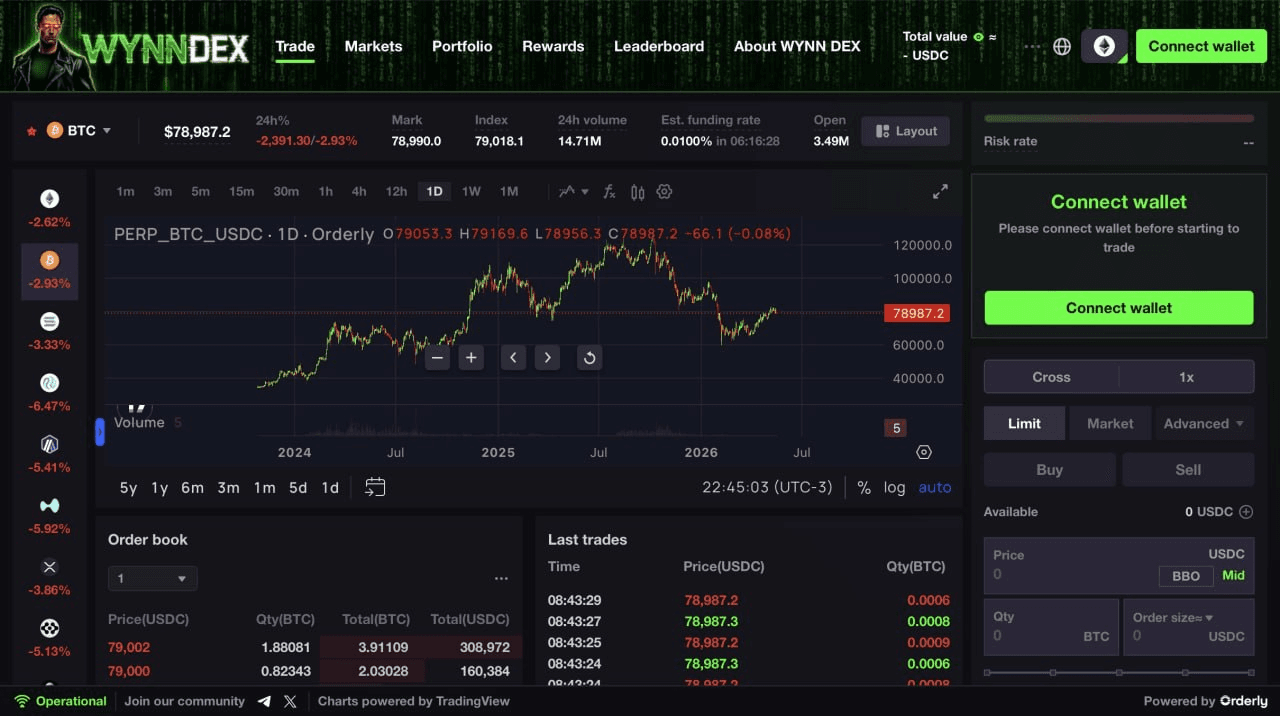Toggle the BBO price option

click(x=1185, y=576)
